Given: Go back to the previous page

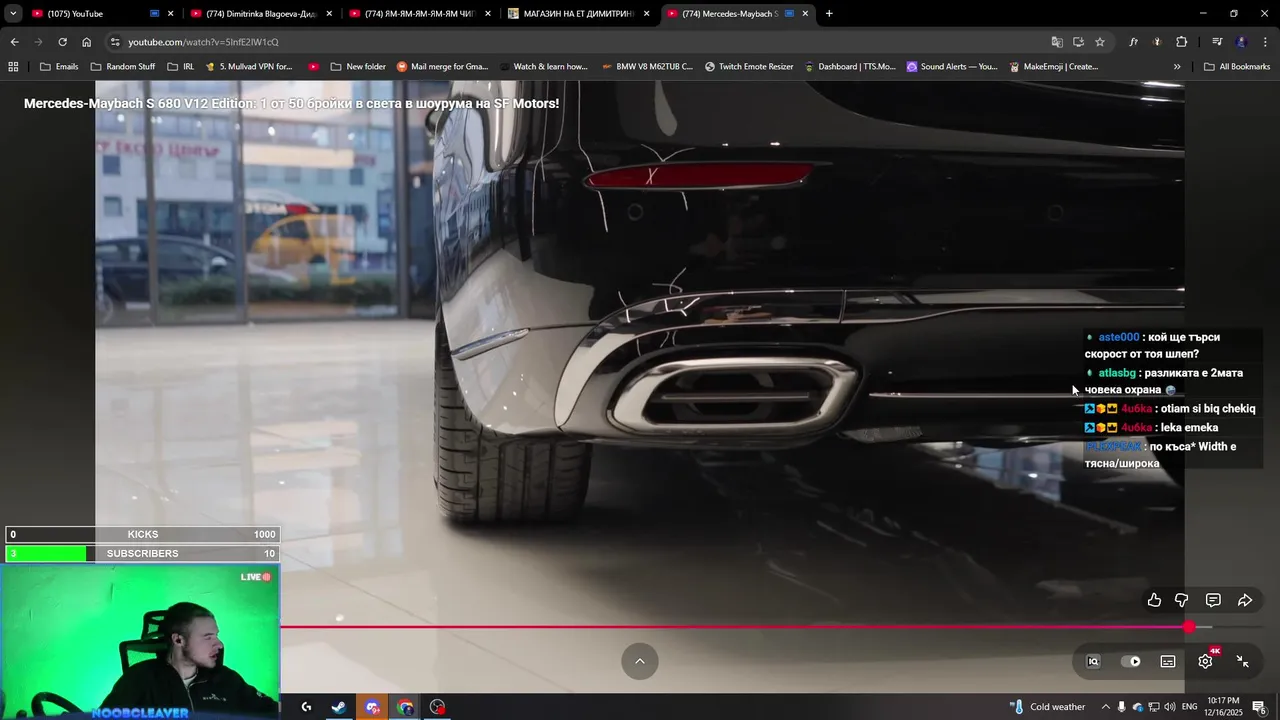Looking at the screenshot, I should (x=14, y=42).
